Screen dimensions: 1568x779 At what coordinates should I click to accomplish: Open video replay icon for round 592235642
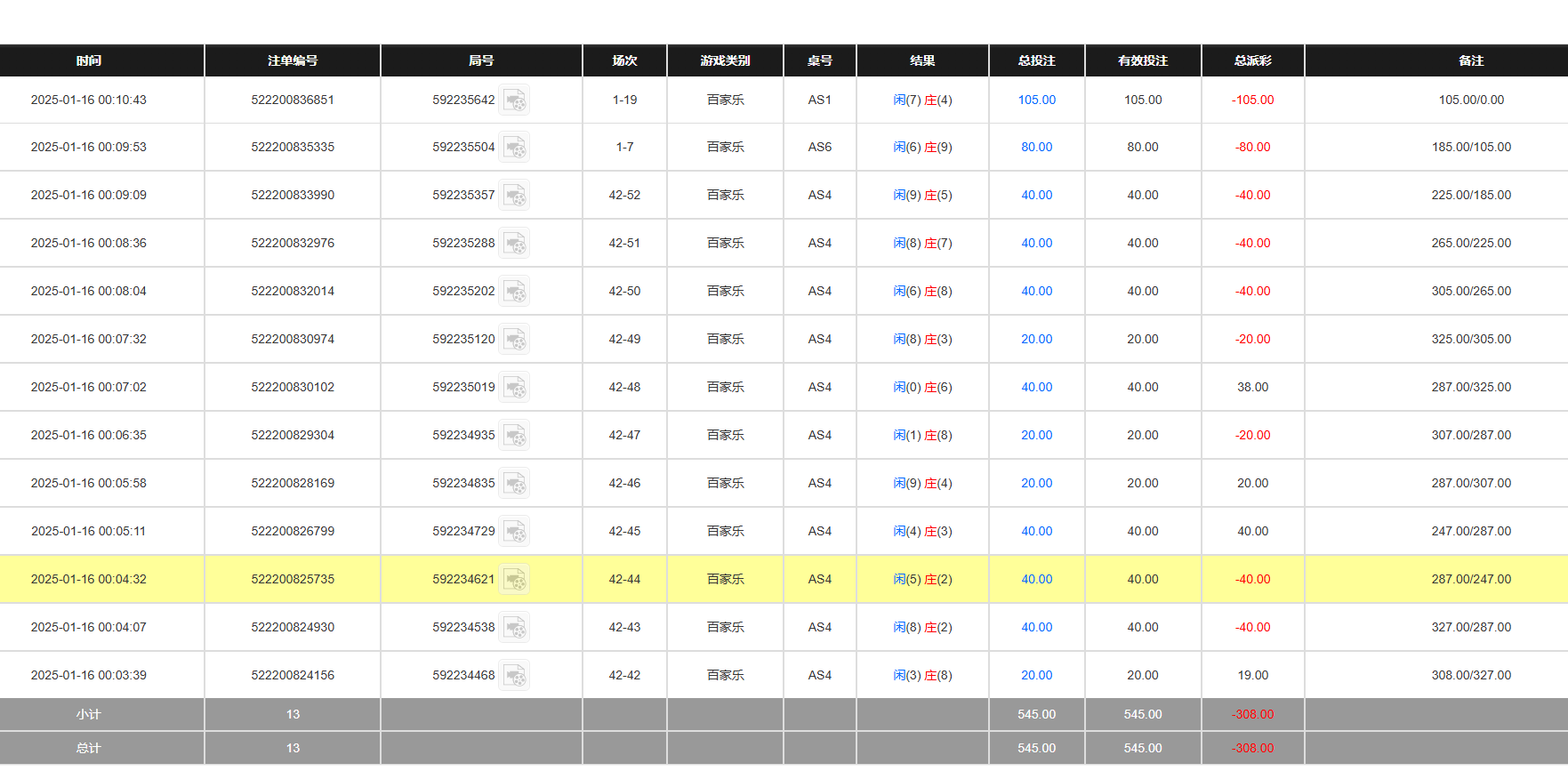pyautogui.click(x=514, y=100)
